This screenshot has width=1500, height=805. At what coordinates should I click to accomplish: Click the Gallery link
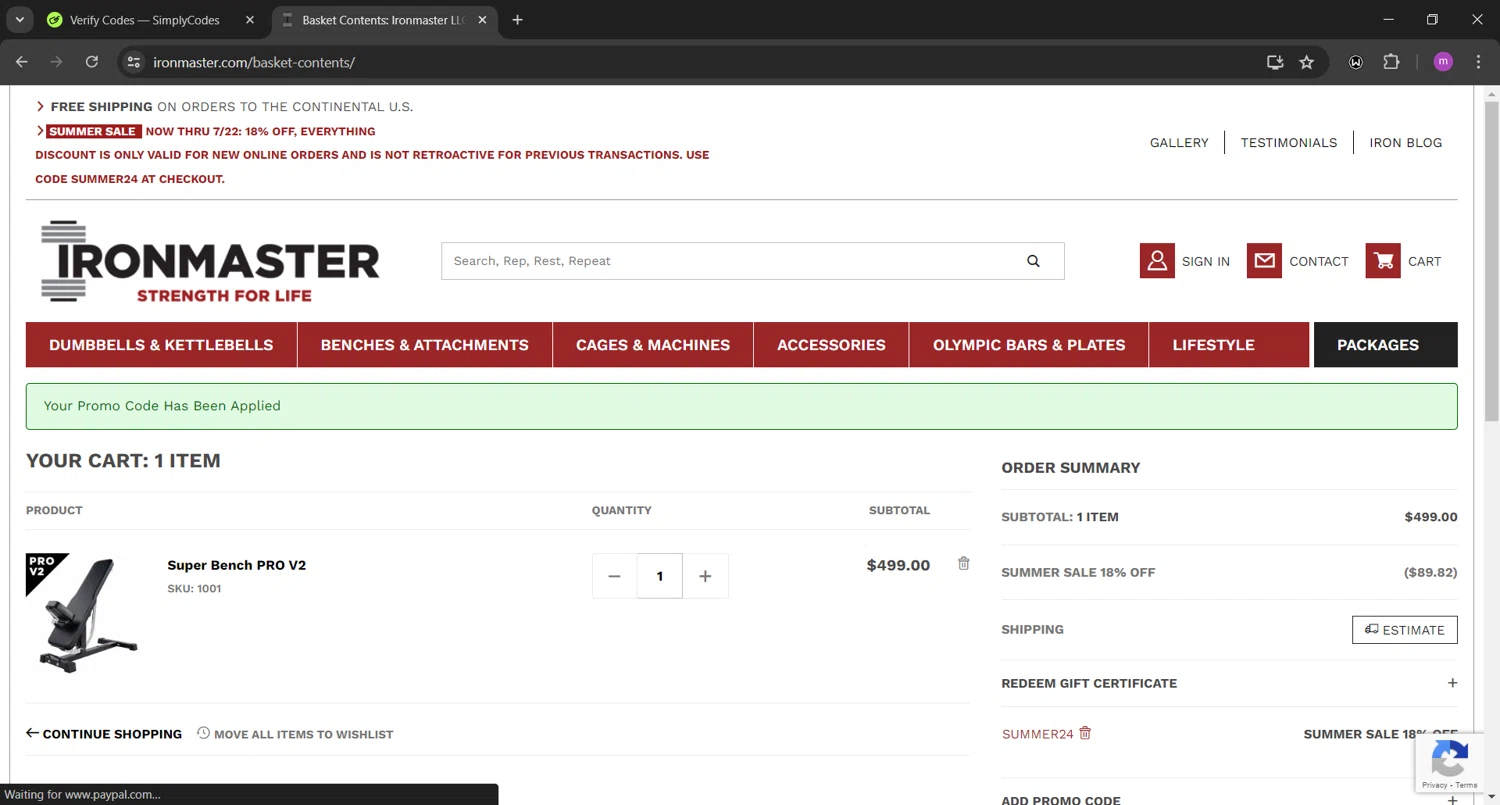[x=1179, y=143]
